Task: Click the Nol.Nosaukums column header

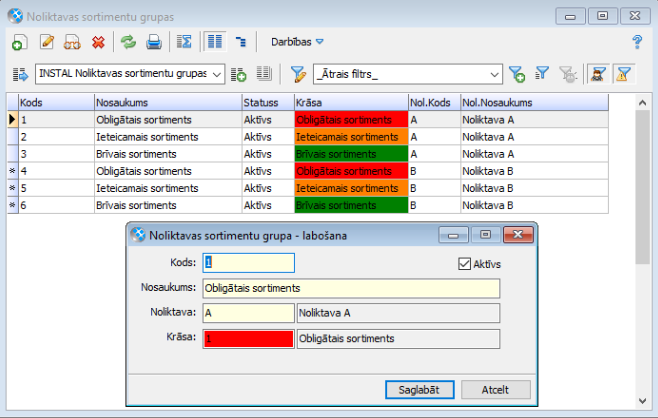Action: pyautogui.click(x=534, y=102)
